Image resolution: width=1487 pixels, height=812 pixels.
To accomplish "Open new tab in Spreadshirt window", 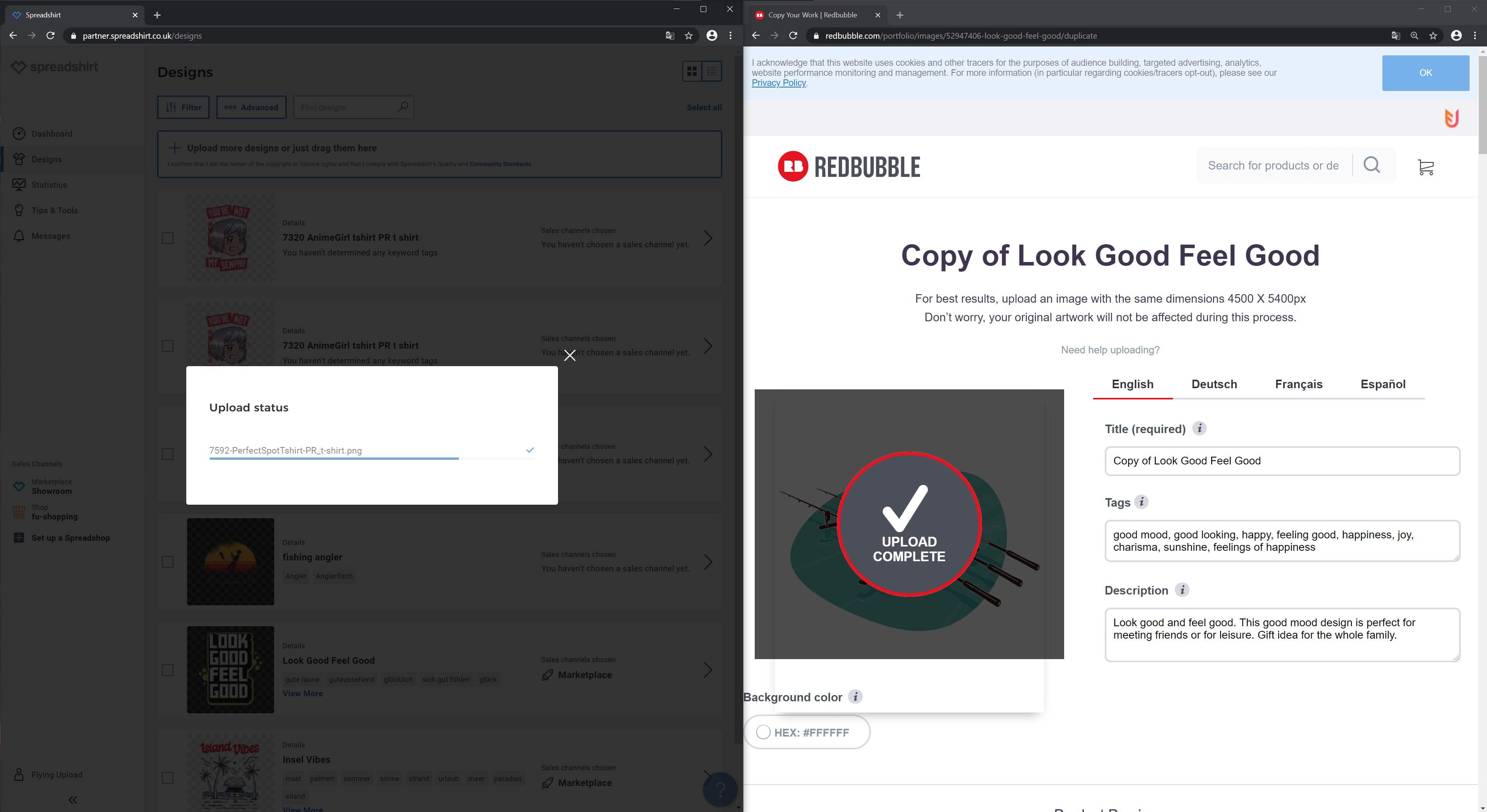I will [157, 15].
